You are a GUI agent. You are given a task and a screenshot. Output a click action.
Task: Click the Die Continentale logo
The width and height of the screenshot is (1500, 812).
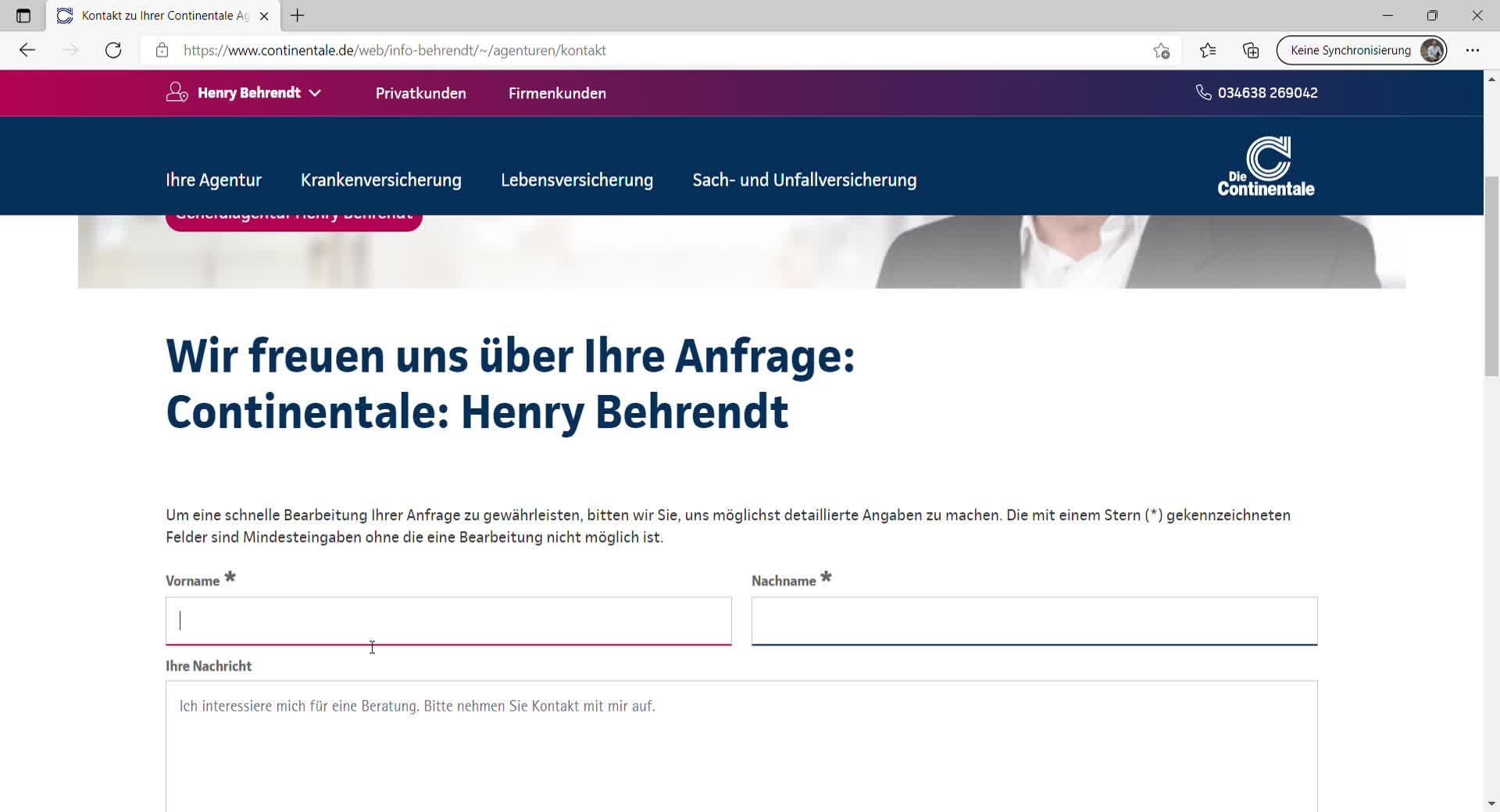pyautogui.click(x=1266, y=166)
